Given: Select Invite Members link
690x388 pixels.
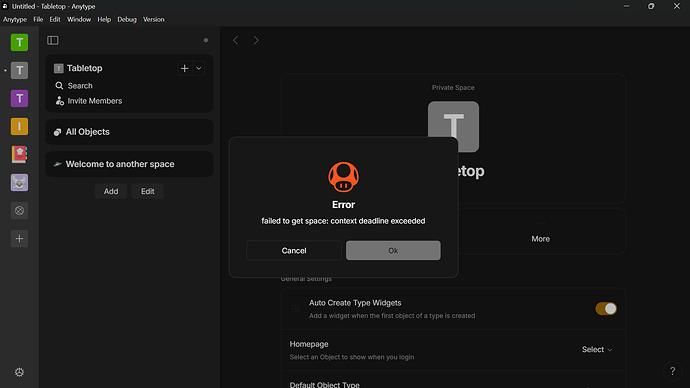Looking at the screenshot, I should (95, 101).
